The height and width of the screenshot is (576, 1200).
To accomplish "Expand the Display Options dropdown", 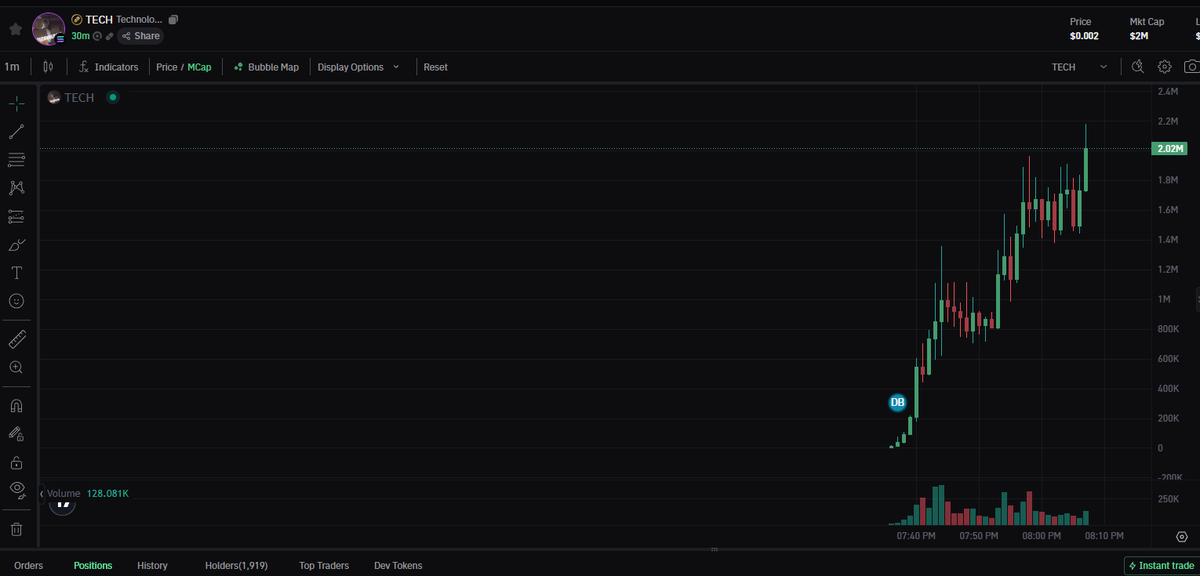I will tap(358, 67).
